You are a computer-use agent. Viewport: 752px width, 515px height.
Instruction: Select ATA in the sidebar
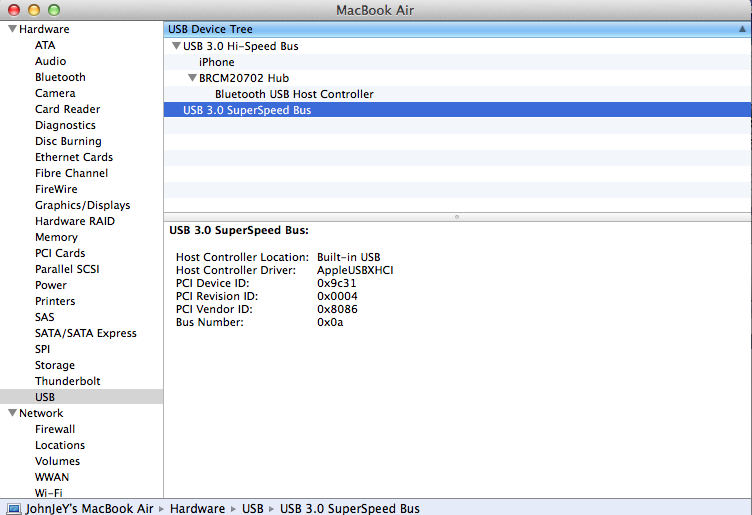(x=45, y=45)
